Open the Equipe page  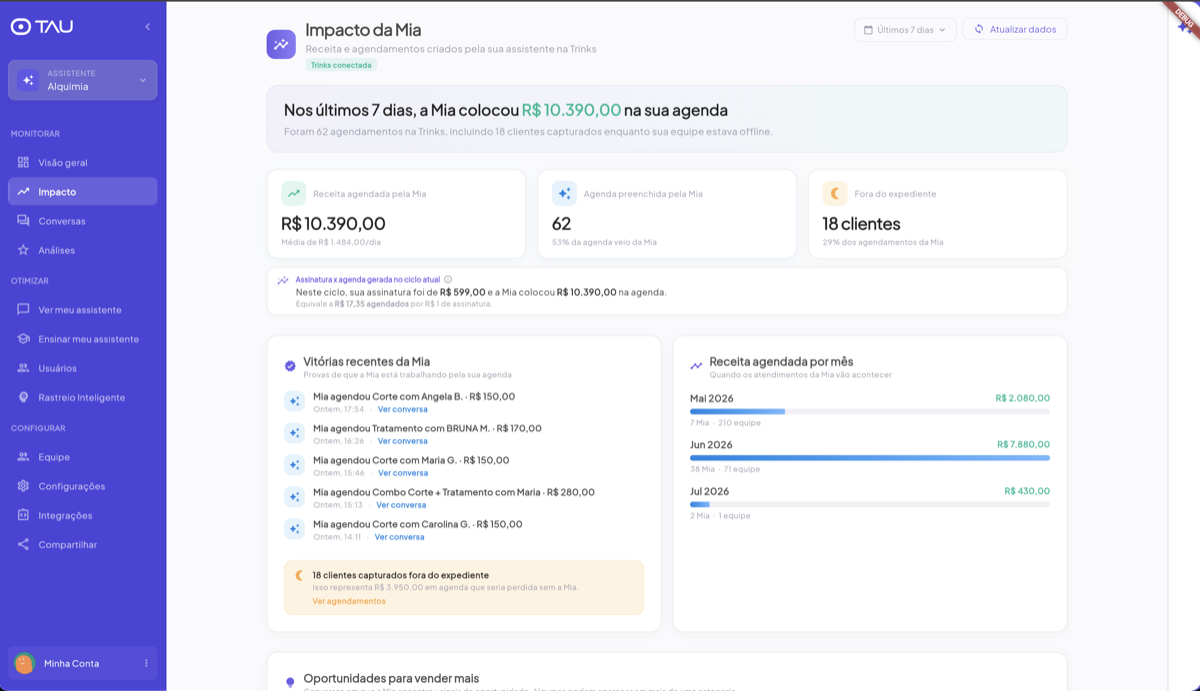83,457
